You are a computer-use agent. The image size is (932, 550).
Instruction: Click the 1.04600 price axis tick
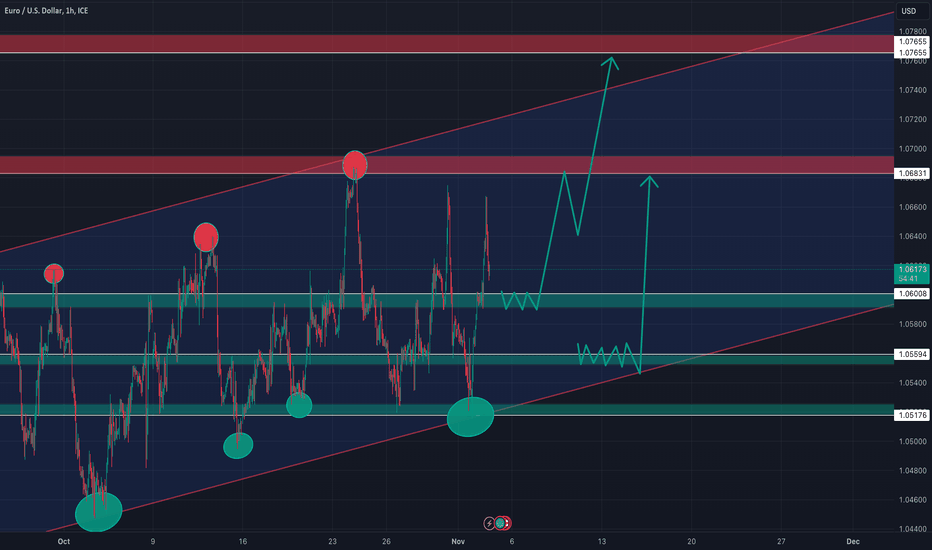[x=912, y=500]
